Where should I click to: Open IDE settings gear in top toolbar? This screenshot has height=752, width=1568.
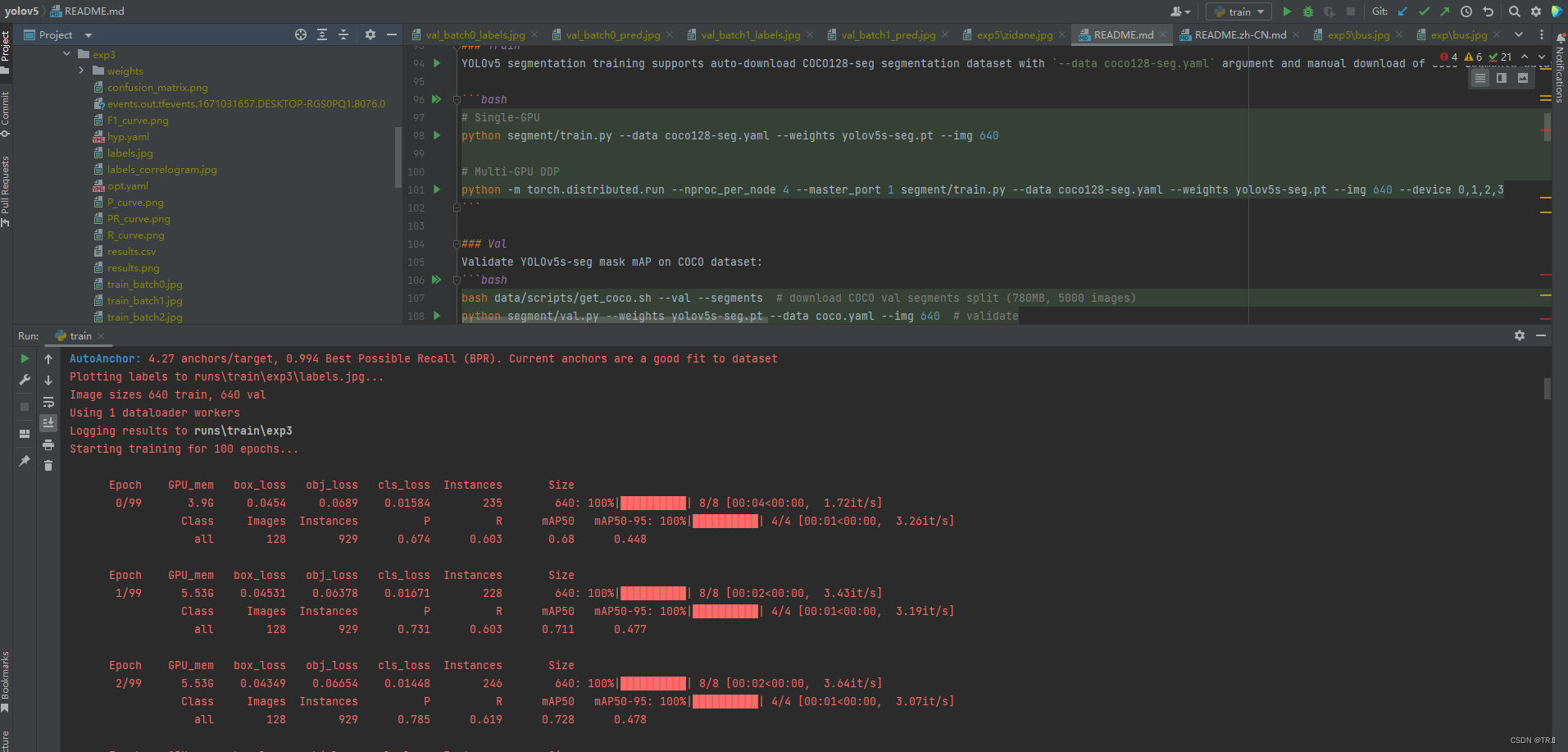tap(1536, 11)
